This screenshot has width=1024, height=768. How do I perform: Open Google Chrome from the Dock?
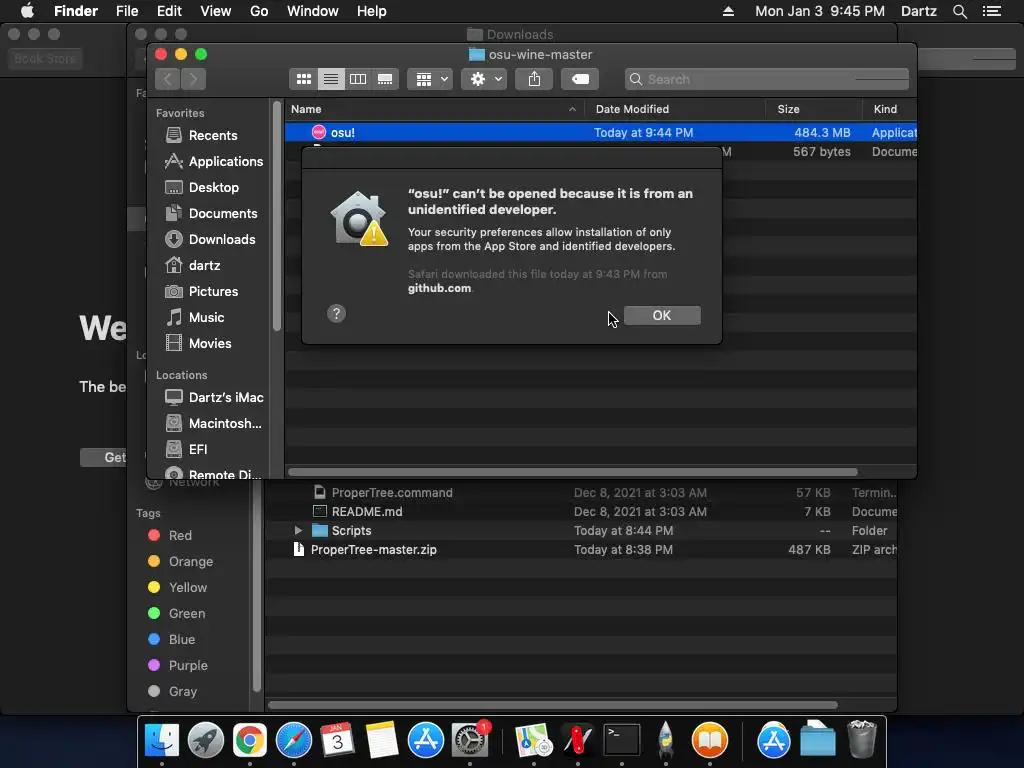tap(250, 740)
